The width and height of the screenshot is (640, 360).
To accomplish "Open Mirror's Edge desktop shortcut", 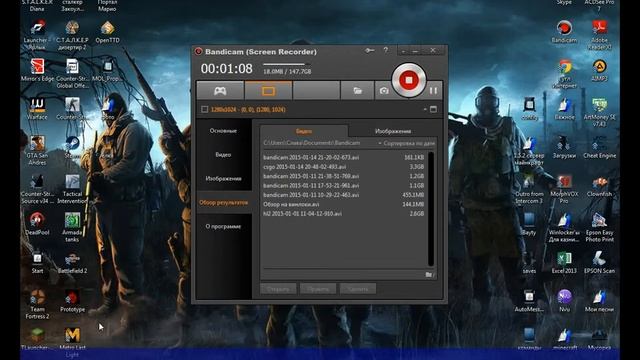I will (x=37, y=70).
